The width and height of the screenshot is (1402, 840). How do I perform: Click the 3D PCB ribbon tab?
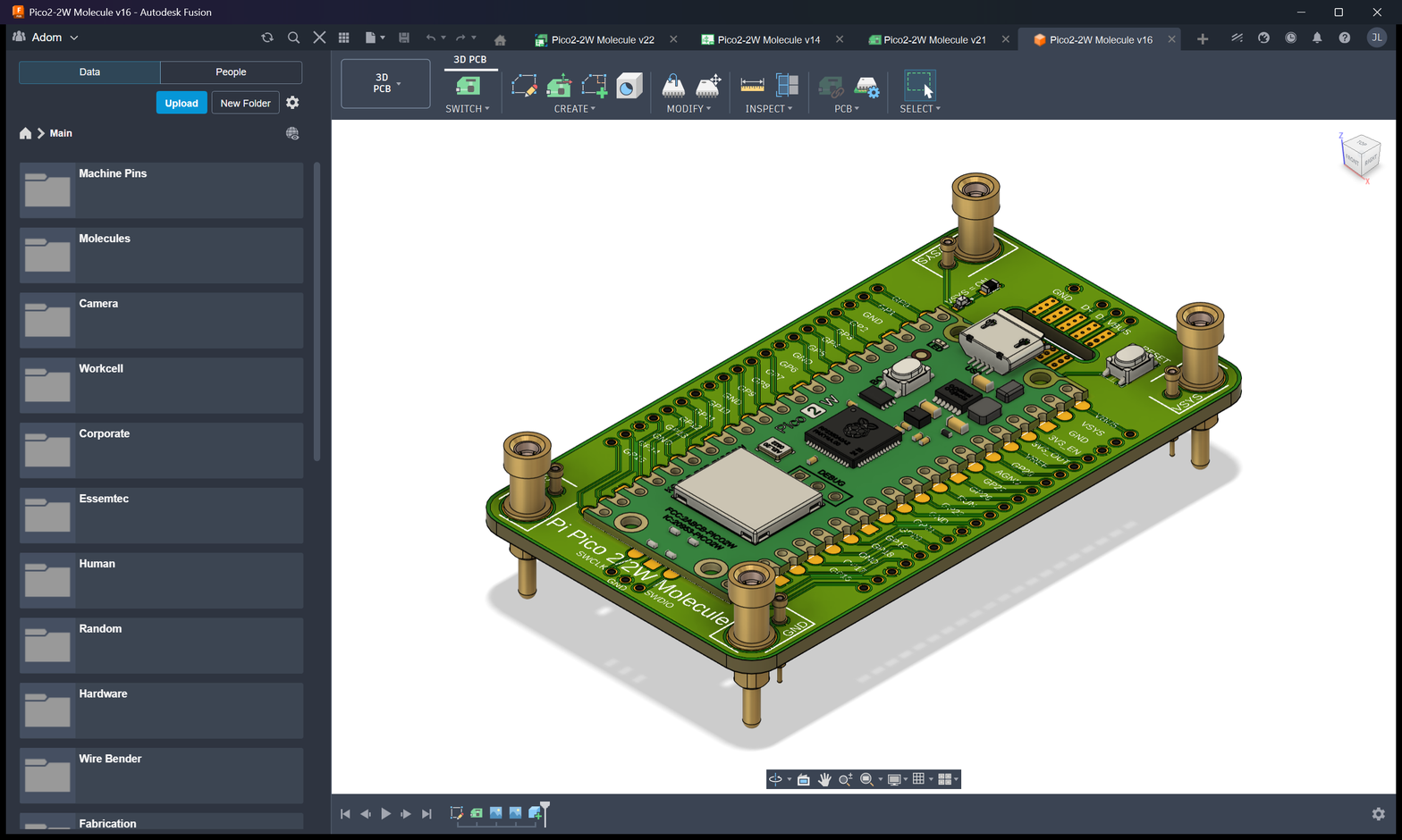point(470,60)
